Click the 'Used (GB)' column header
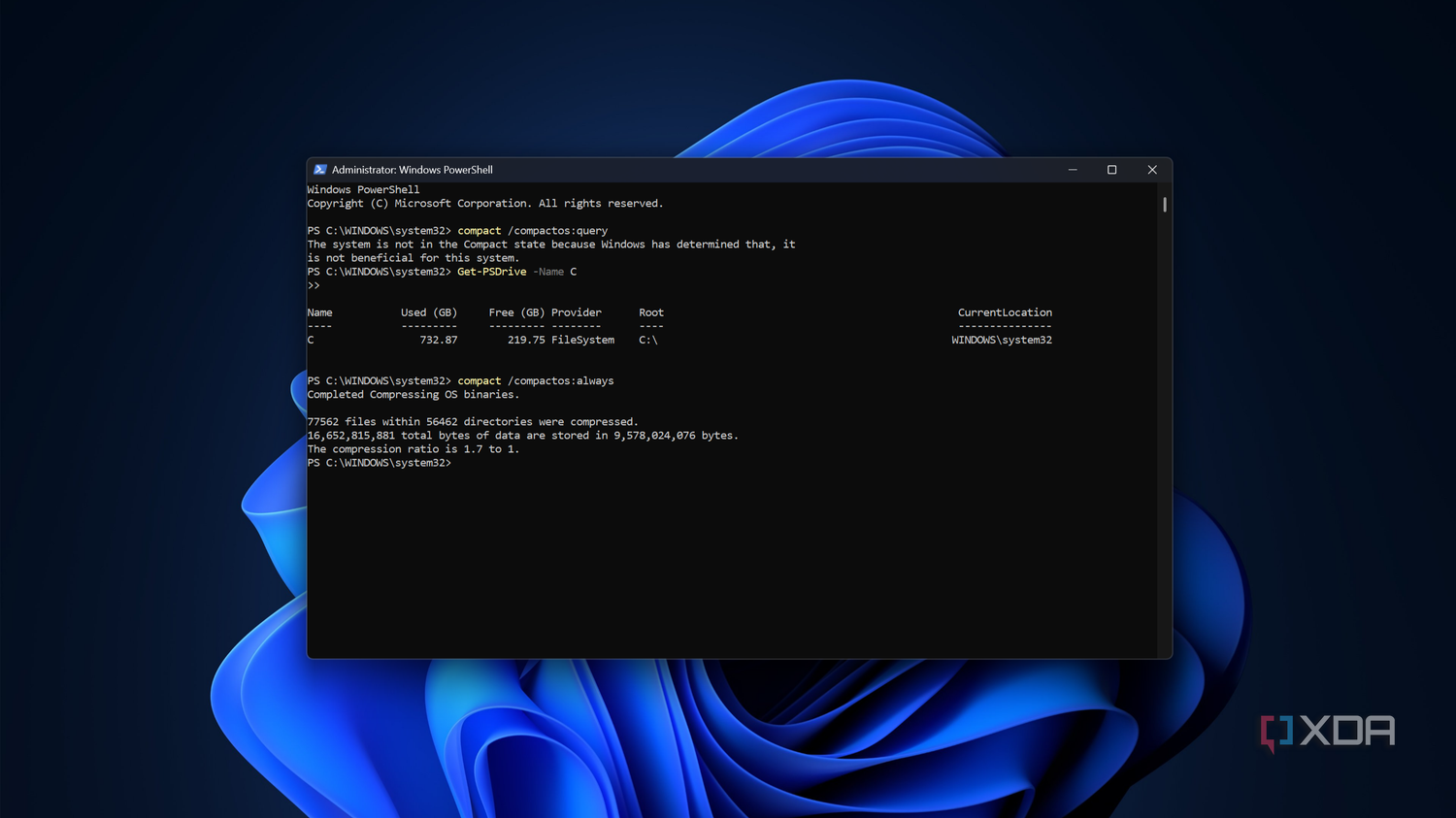The image size is (1456, 818). [x=429, y=312]
